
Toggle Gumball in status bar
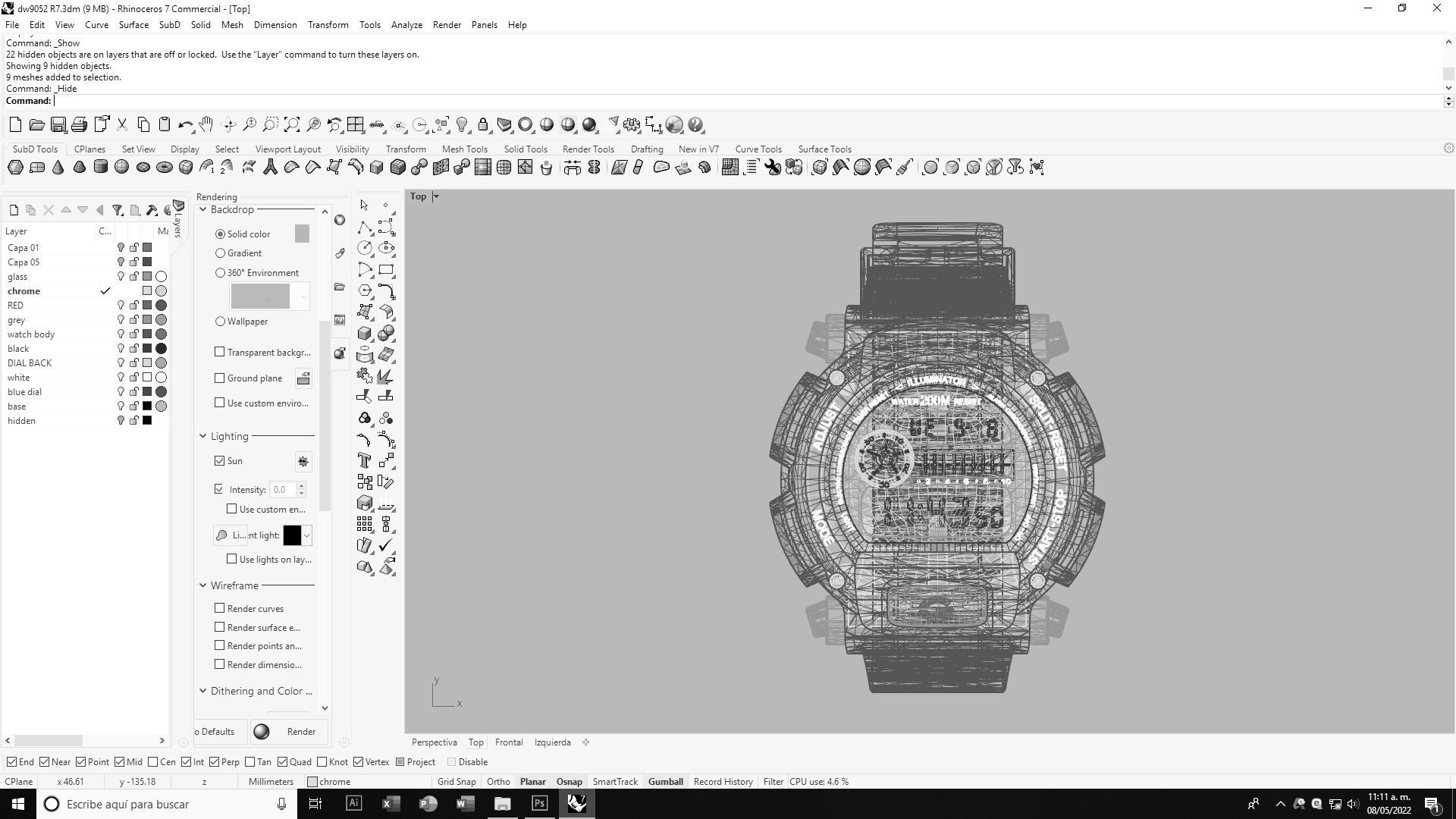pos(666,782)
